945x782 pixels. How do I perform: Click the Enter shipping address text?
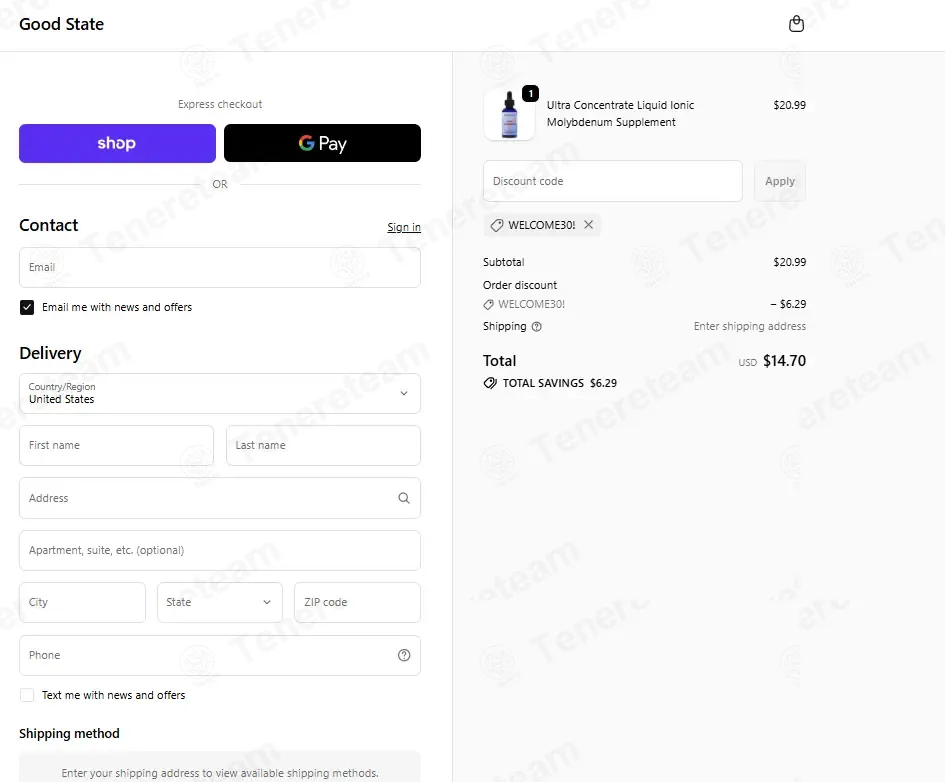pyautogui.click(x=750, y=327)
